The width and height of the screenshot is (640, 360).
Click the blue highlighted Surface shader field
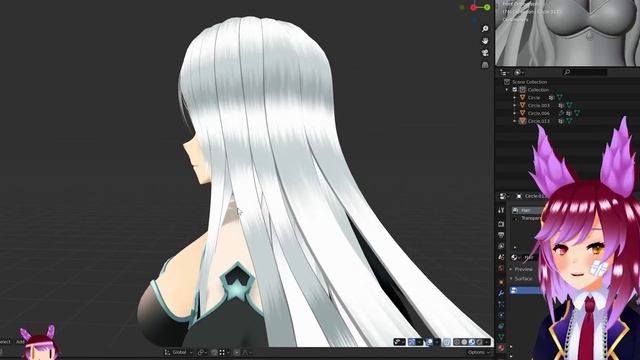pos(525,290)
